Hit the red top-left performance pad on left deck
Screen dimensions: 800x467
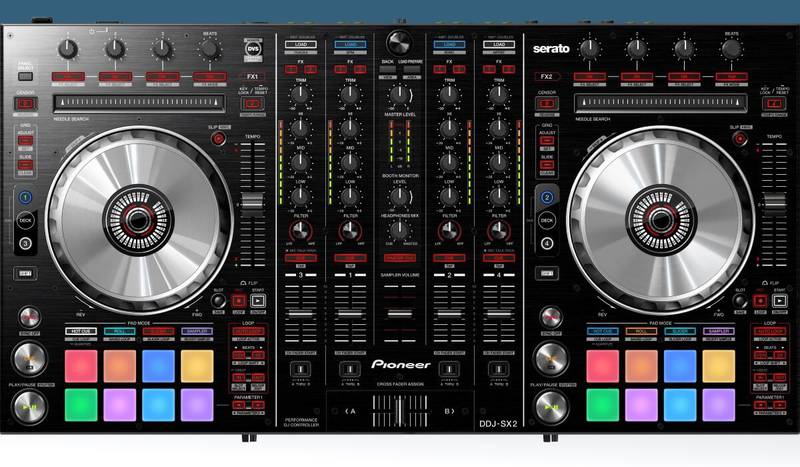tap(81, 365)
